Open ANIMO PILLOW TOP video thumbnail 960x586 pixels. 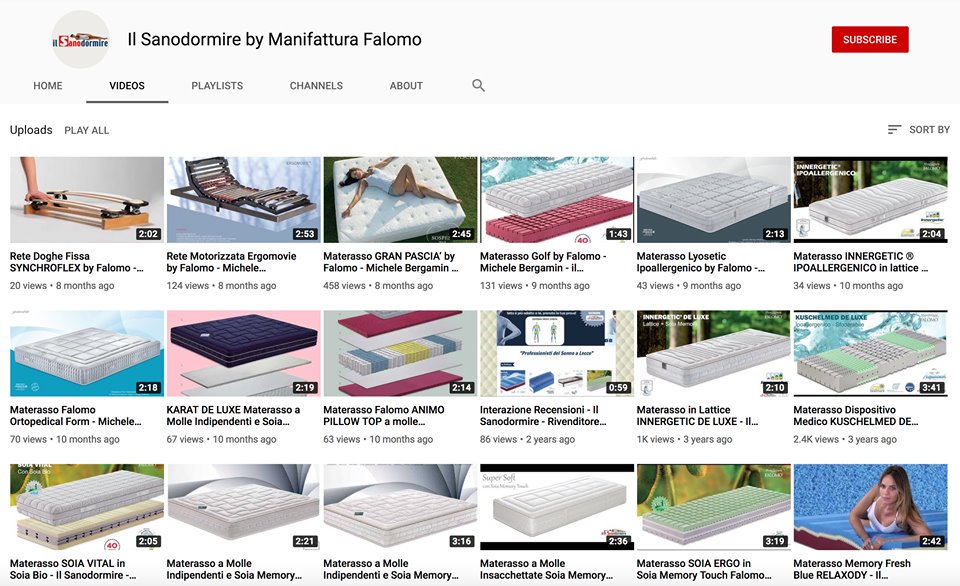point(400,353)
